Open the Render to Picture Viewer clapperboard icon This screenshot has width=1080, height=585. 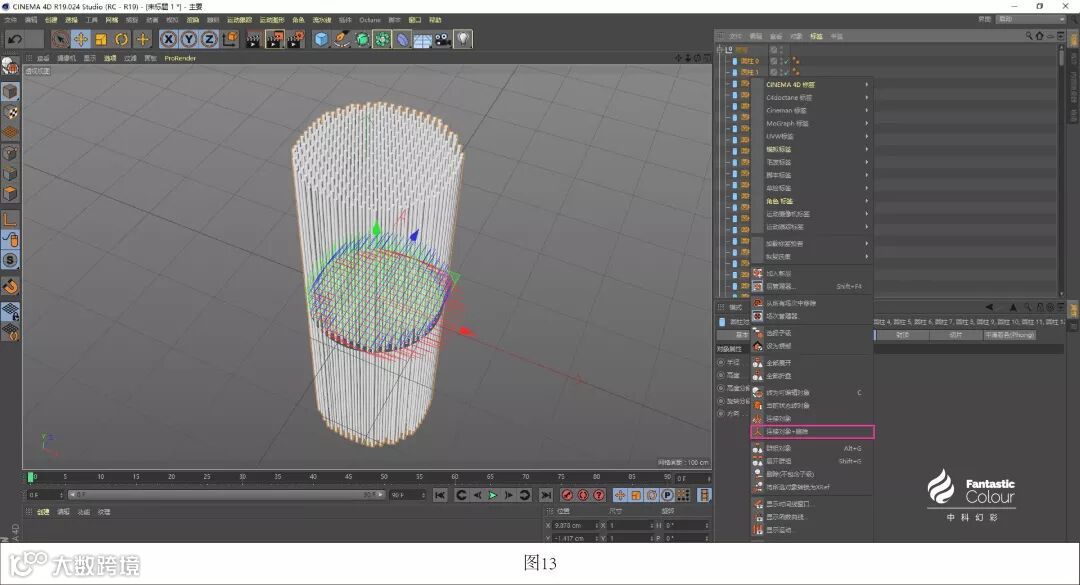coord(275,39)
